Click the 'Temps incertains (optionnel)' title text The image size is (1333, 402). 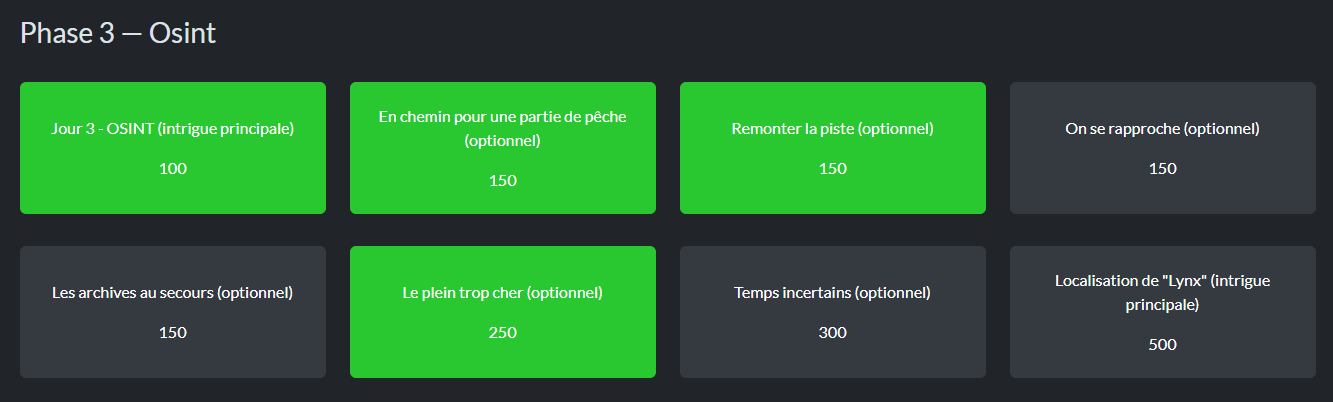833,293
